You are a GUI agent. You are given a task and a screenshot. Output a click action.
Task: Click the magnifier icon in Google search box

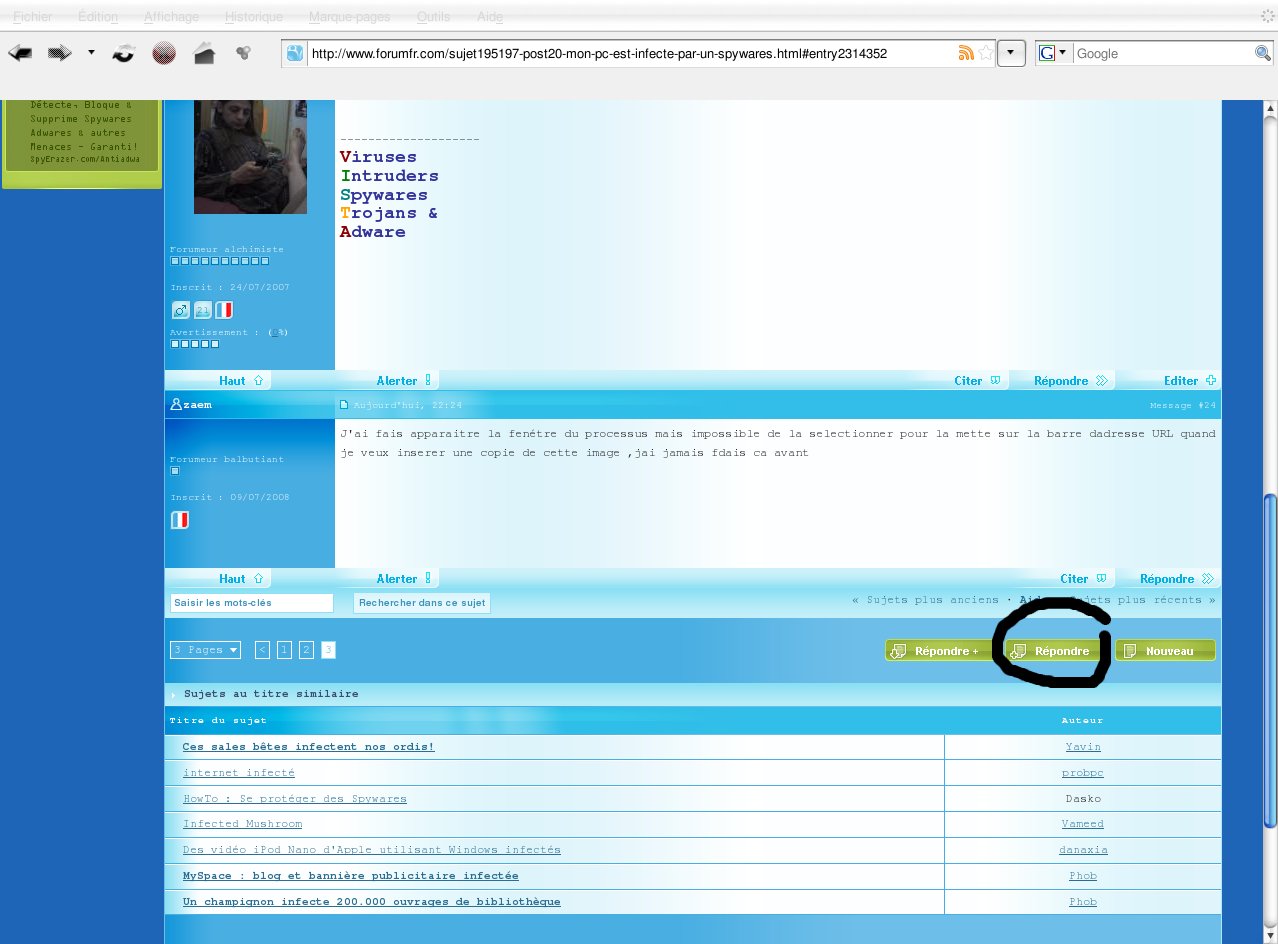point(1263,54)
